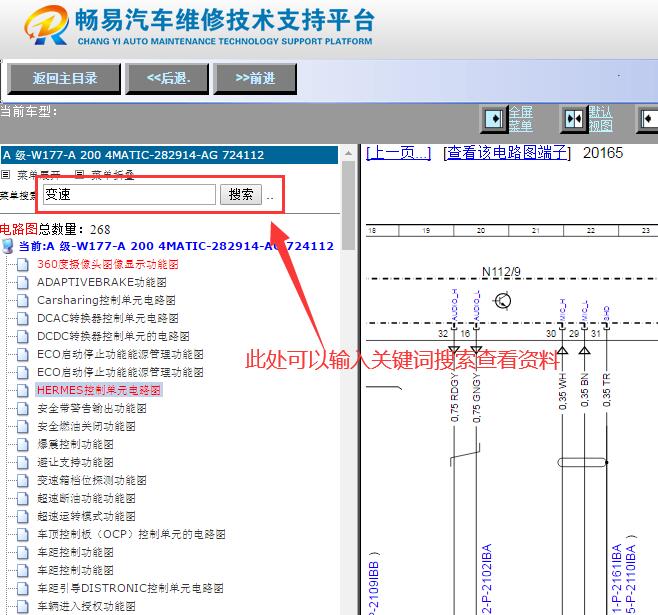Click the icon next to 菜单展开
The height and width of the screenshot is (615, 658).
pyautogui.click(x=5, y=175)
